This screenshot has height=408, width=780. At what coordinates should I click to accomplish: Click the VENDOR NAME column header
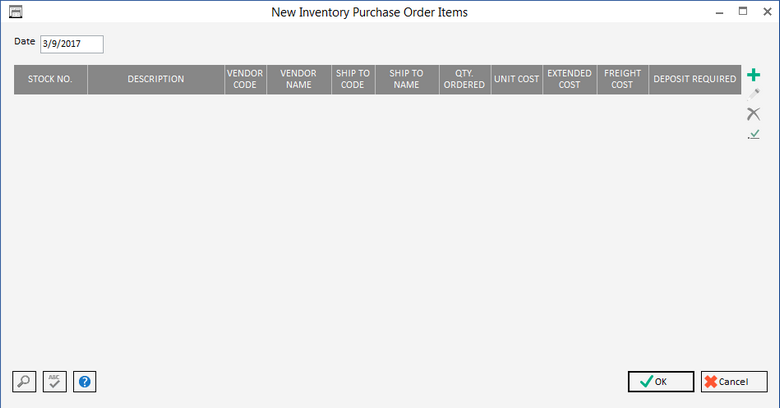pyautogui.click(x=299, y=79)
